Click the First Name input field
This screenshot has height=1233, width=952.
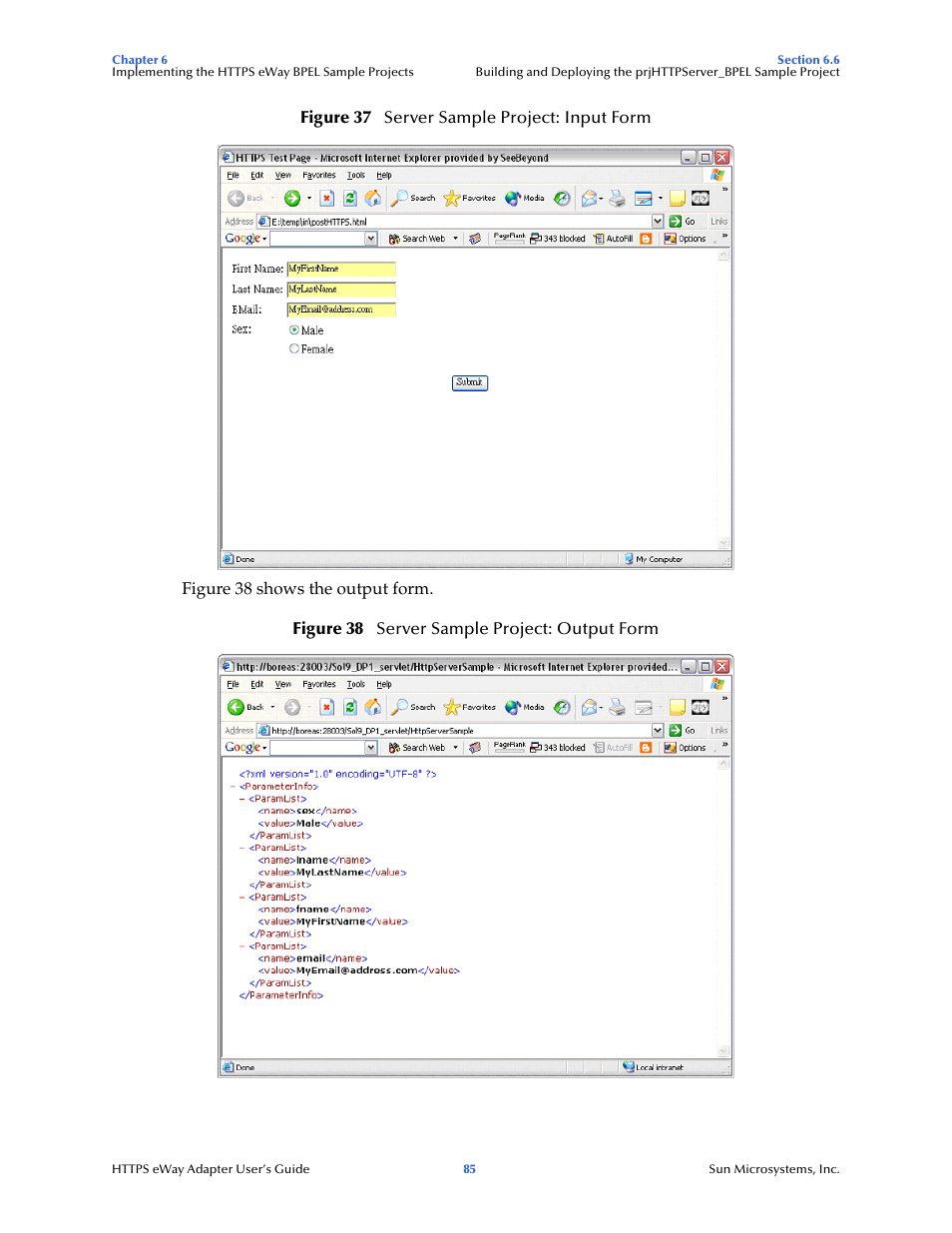pos(341,269)
